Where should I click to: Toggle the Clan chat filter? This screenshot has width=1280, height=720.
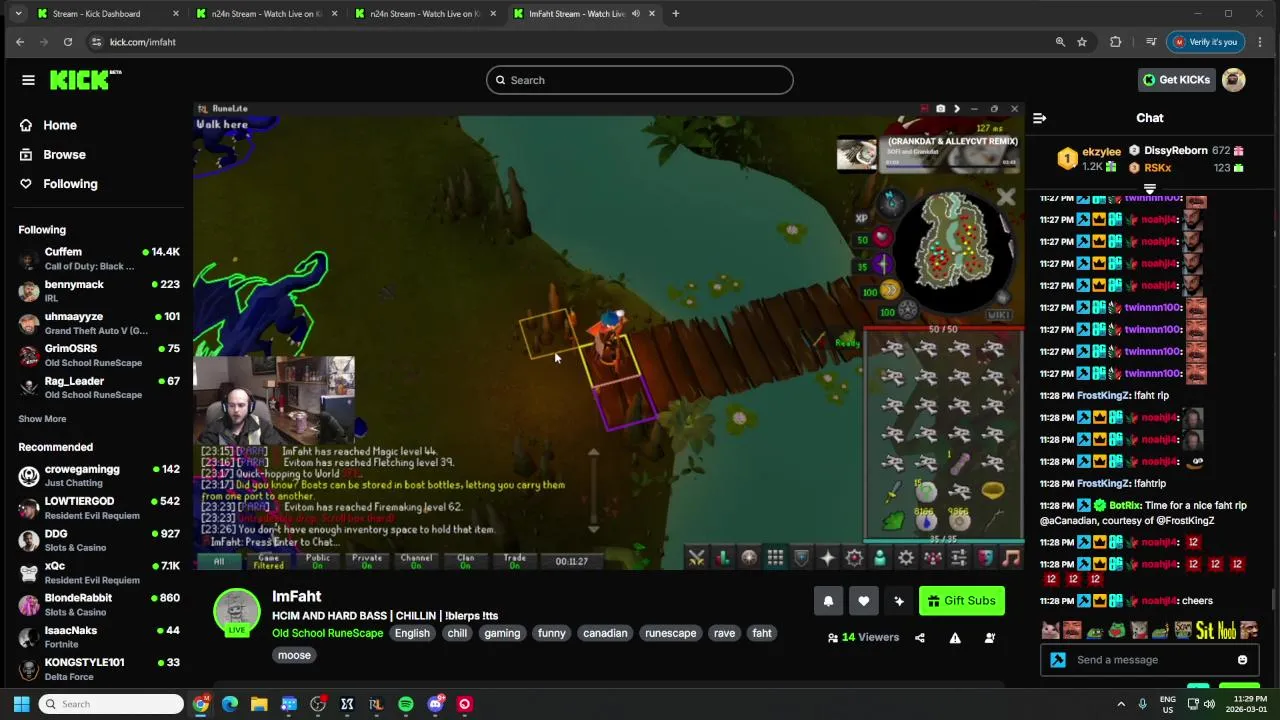tap(465, 561)
